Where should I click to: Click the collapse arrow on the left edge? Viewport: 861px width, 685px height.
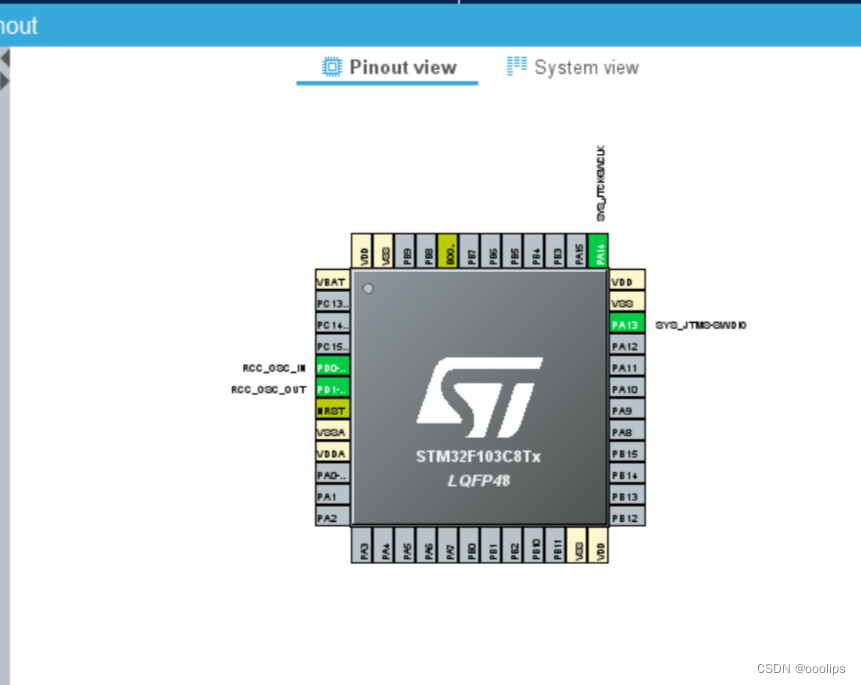pyautogui.click(x=7, y=58)
